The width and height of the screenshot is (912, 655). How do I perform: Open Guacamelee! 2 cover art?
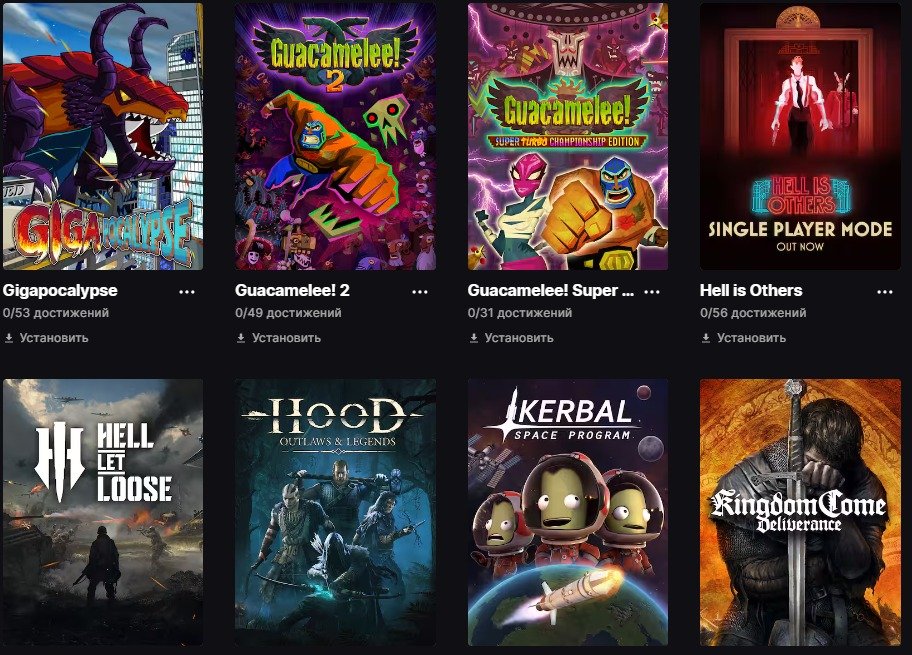pos(335,136)
